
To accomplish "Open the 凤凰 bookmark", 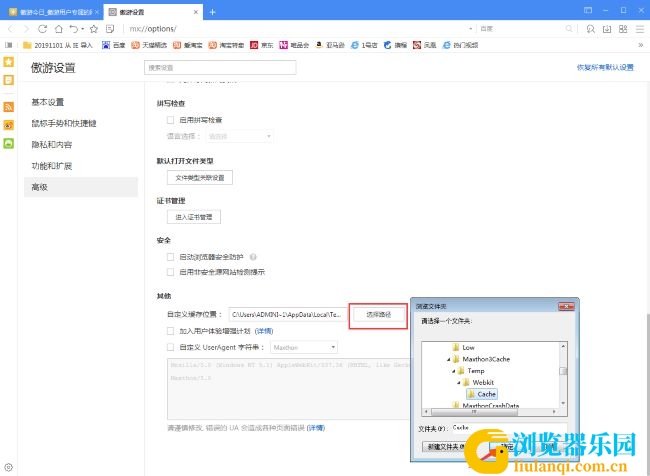I will coord(424,45).
